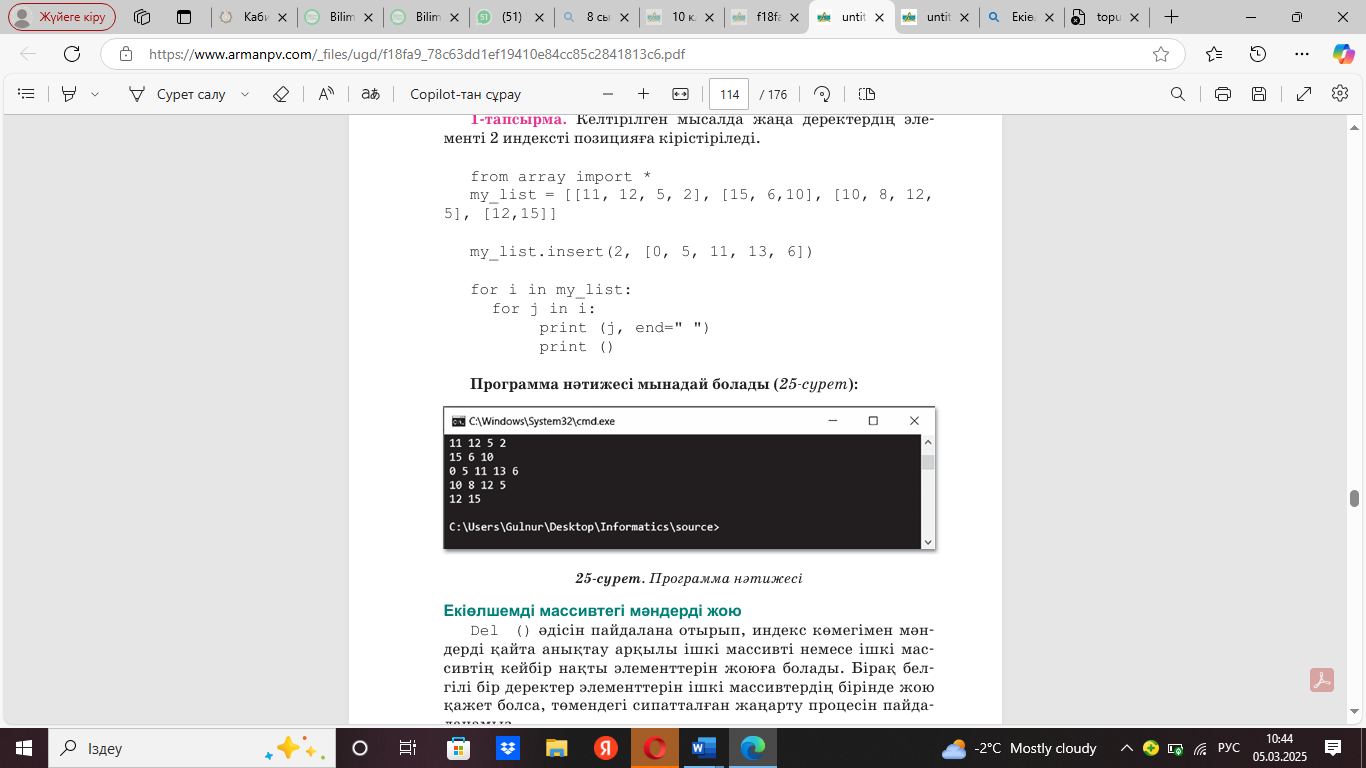Open Microsoft Store from taskbar
Screen dimensions: 1366x768
(458, 748)
